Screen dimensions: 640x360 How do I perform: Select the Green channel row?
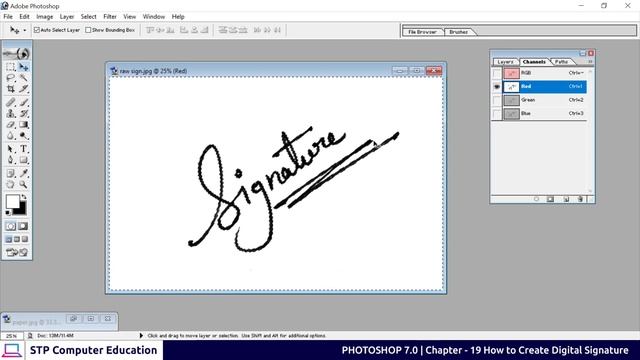click(x=544, y=100)
